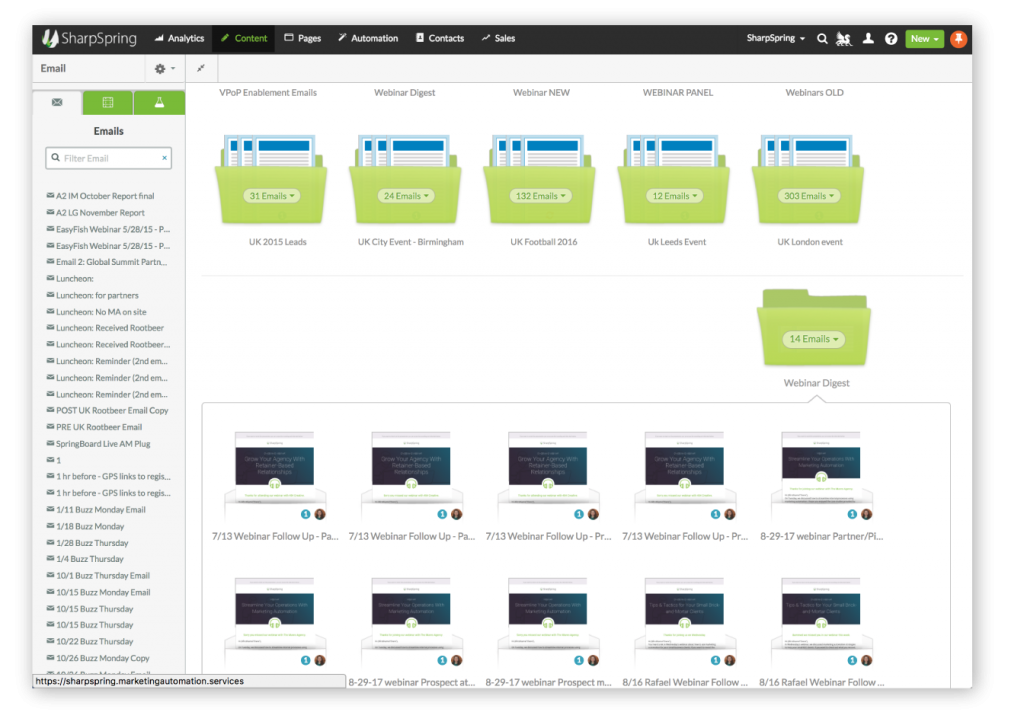
Task: Clear the Filter Email field with x
Action: 165,158
